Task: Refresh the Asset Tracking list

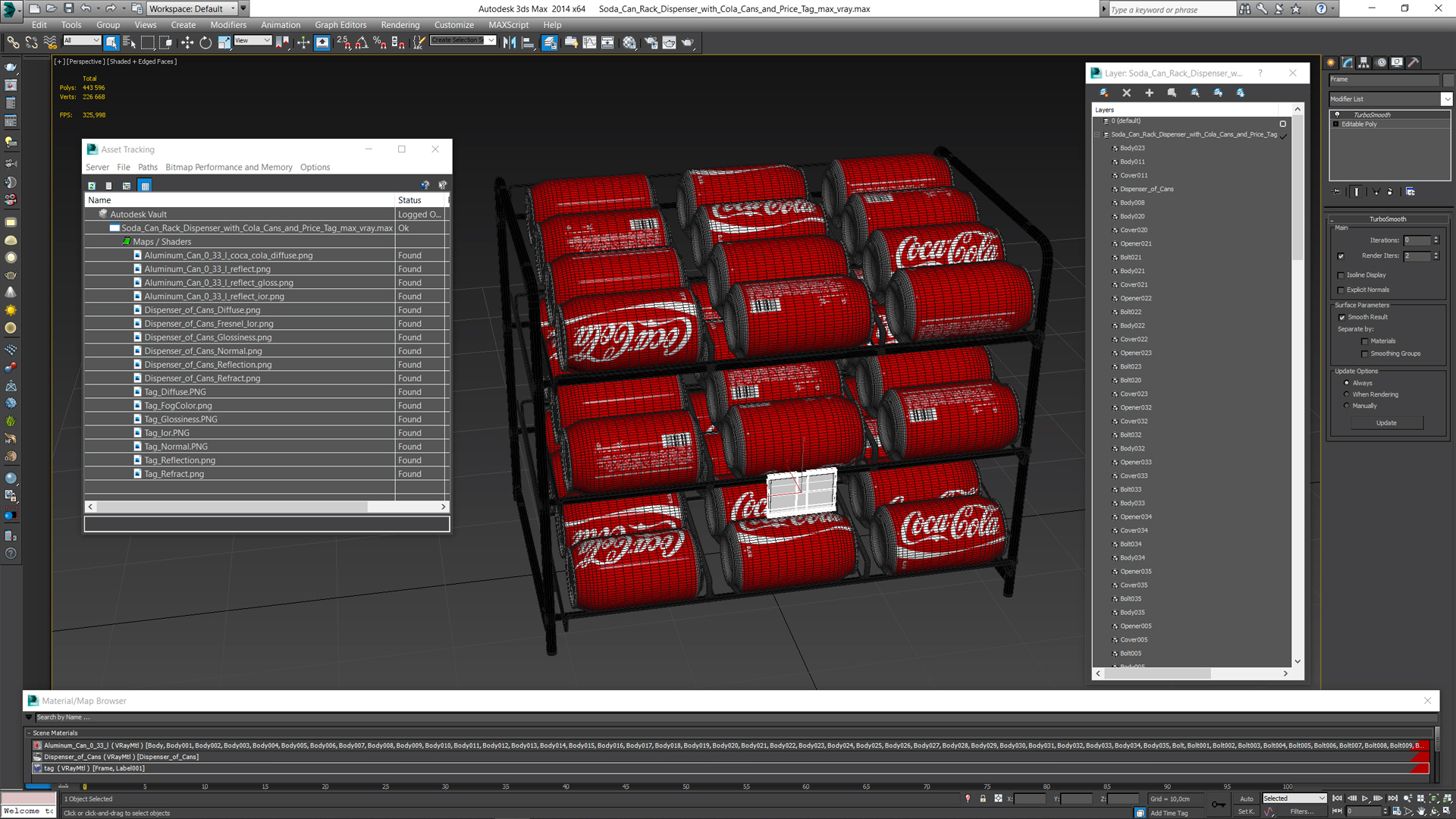Action: [92, 186]
